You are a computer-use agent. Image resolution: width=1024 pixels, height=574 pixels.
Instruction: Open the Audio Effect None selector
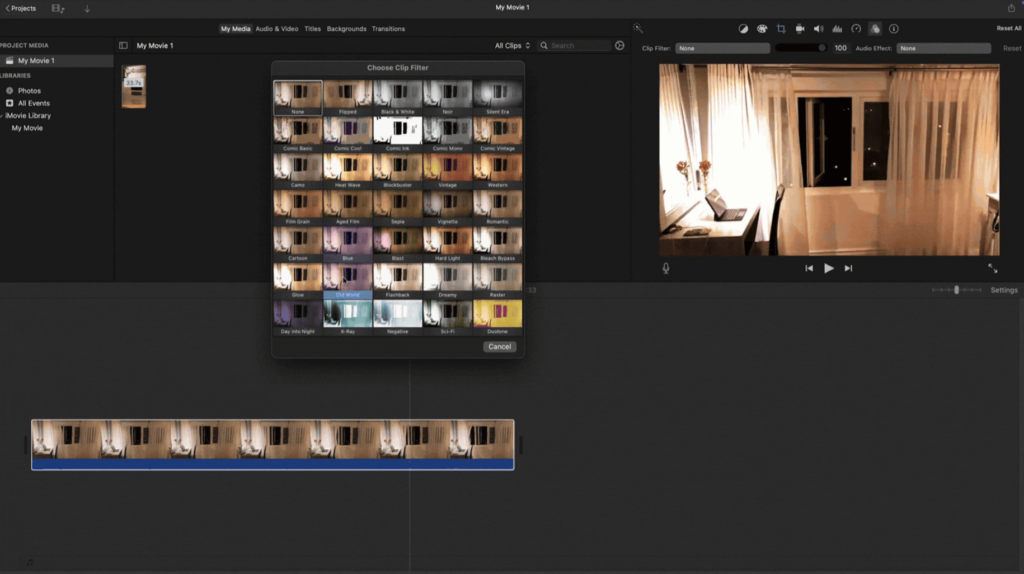point(942,48)
